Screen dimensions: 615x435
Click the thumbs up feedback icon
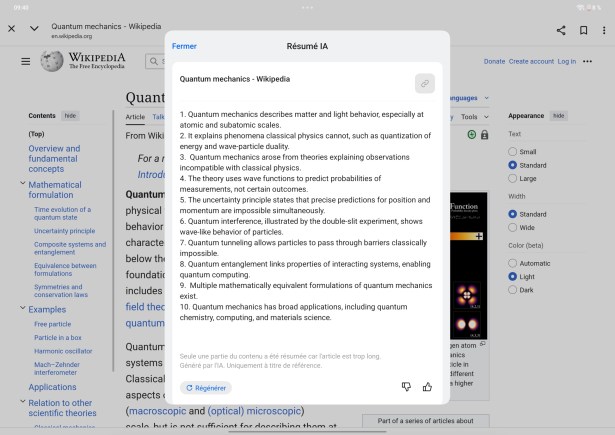click(x=427, y=387)
